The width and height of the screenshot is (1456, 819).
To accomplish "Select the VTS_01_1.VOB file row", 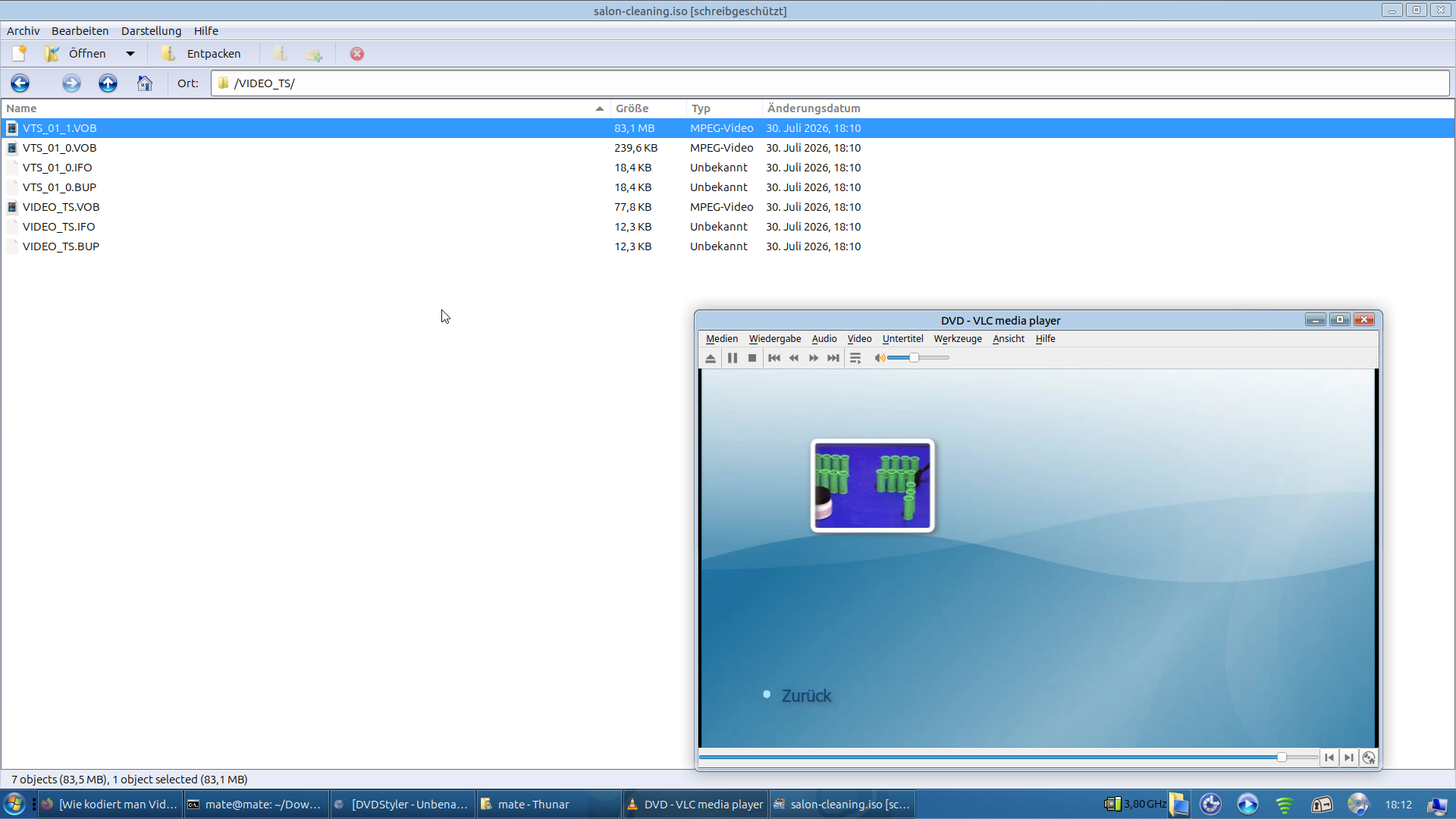I will 728,128.
